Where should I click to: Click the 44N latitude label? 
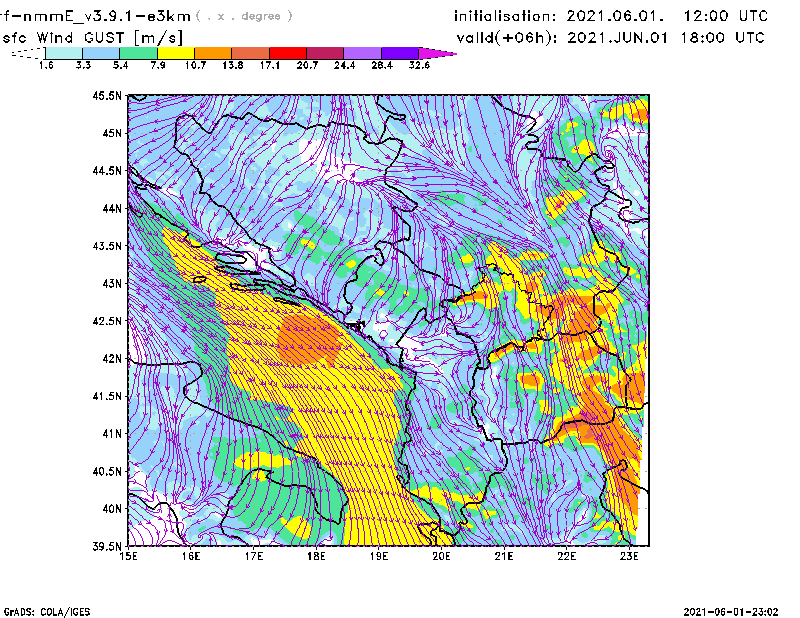112,208
